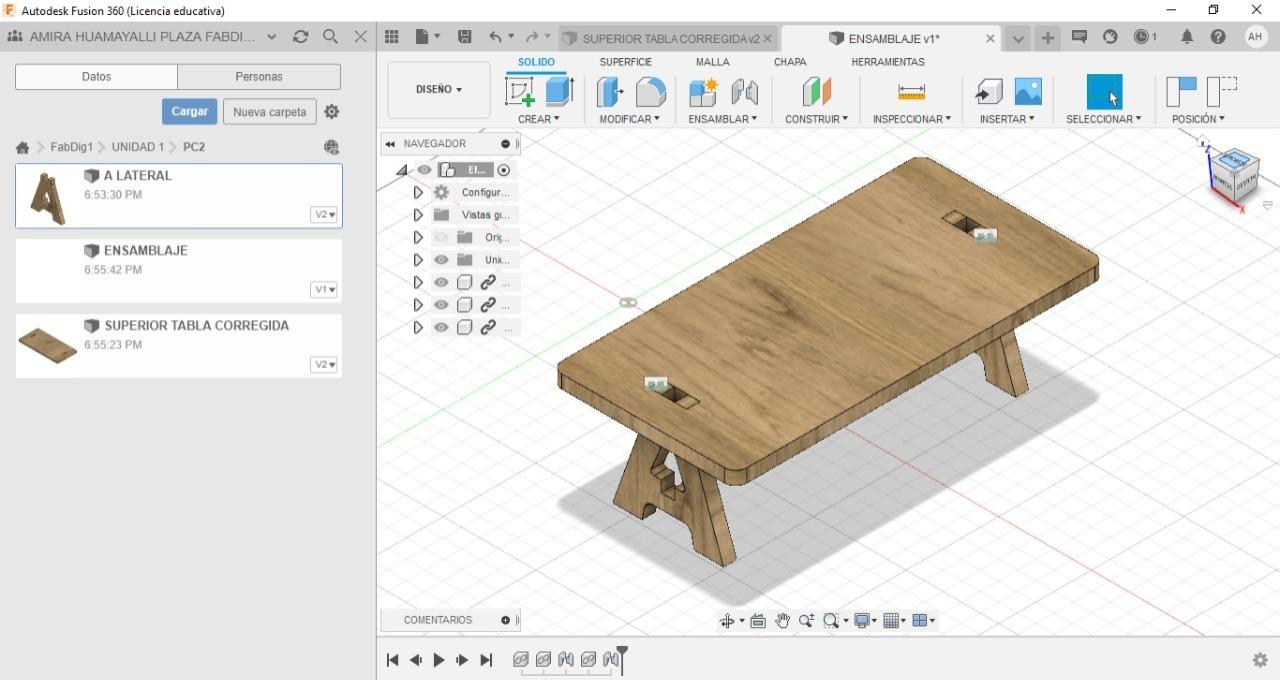
Task: Toggle the eye icon on the root component
Action: [x=425, y=170]
